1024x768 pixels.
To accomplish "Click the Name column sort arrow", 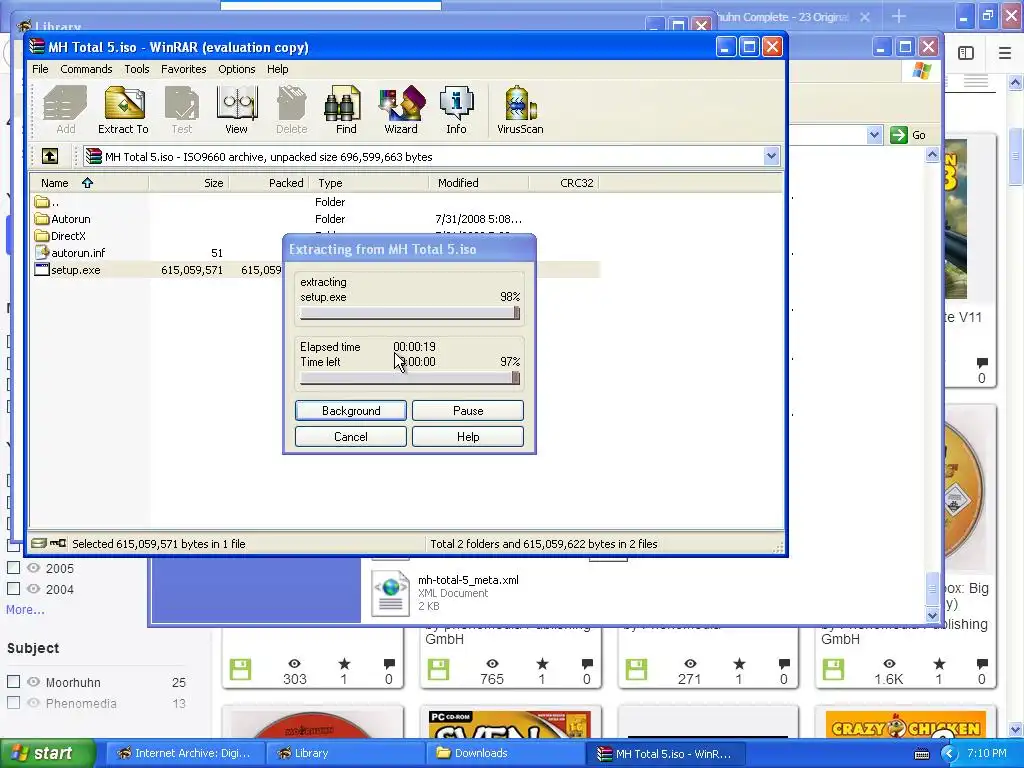I will [87, 183].
